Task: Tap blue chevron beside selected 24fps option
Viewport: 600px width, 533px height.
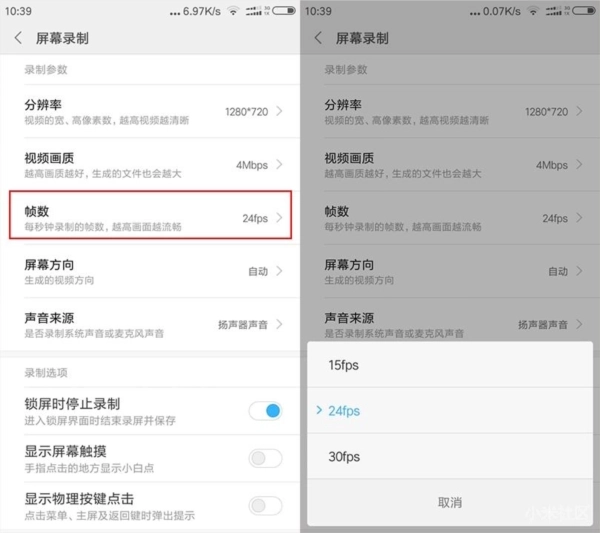Action: click(319, 410)
